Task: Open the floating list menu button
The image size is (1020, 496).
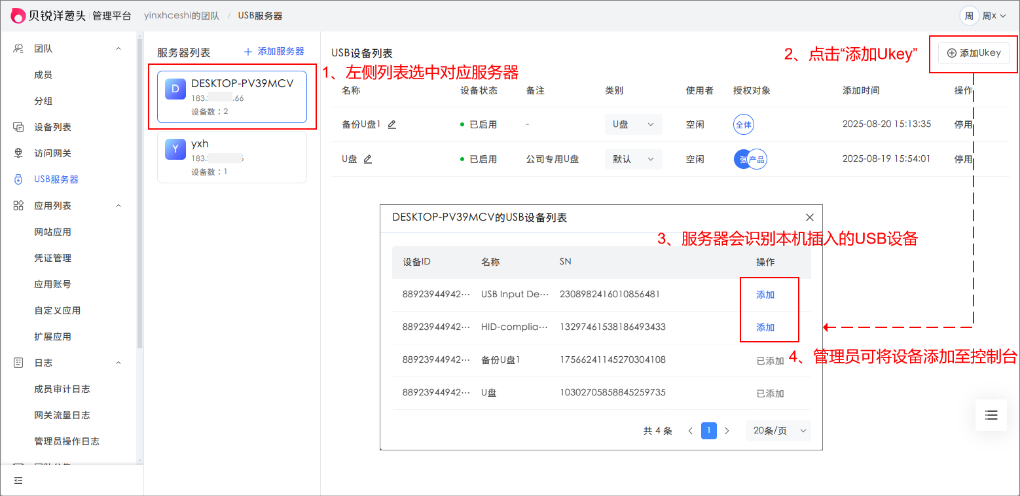Action: (991, 415)
